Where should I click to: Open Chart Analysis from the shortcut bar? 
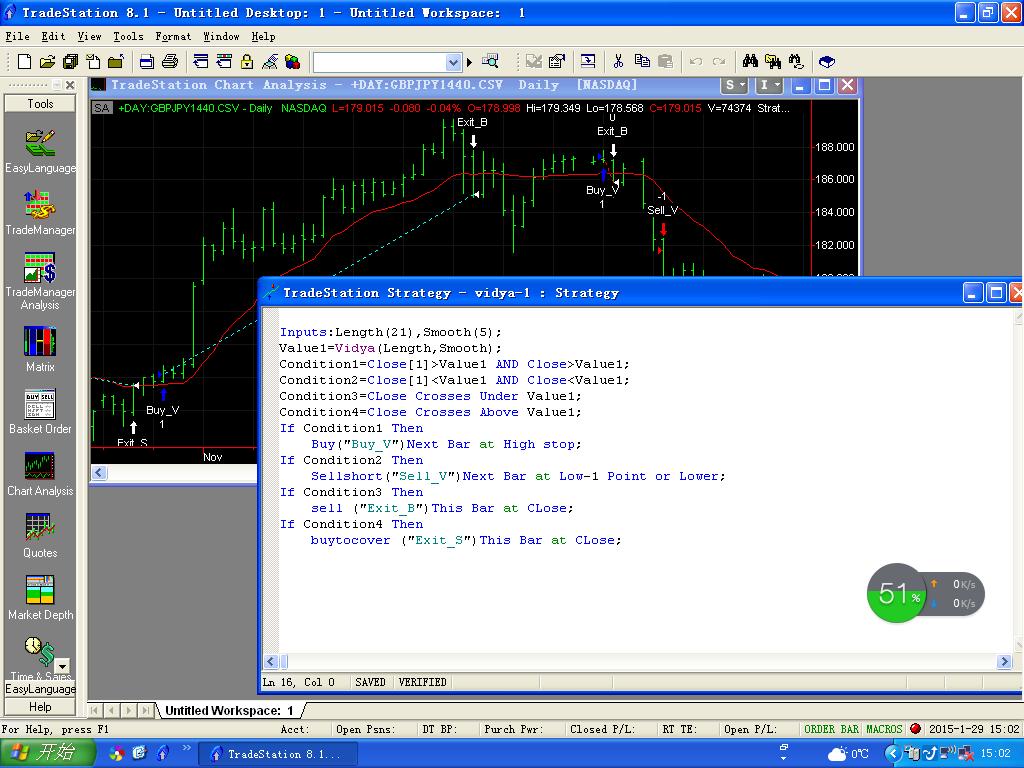(x=40, y=474)
